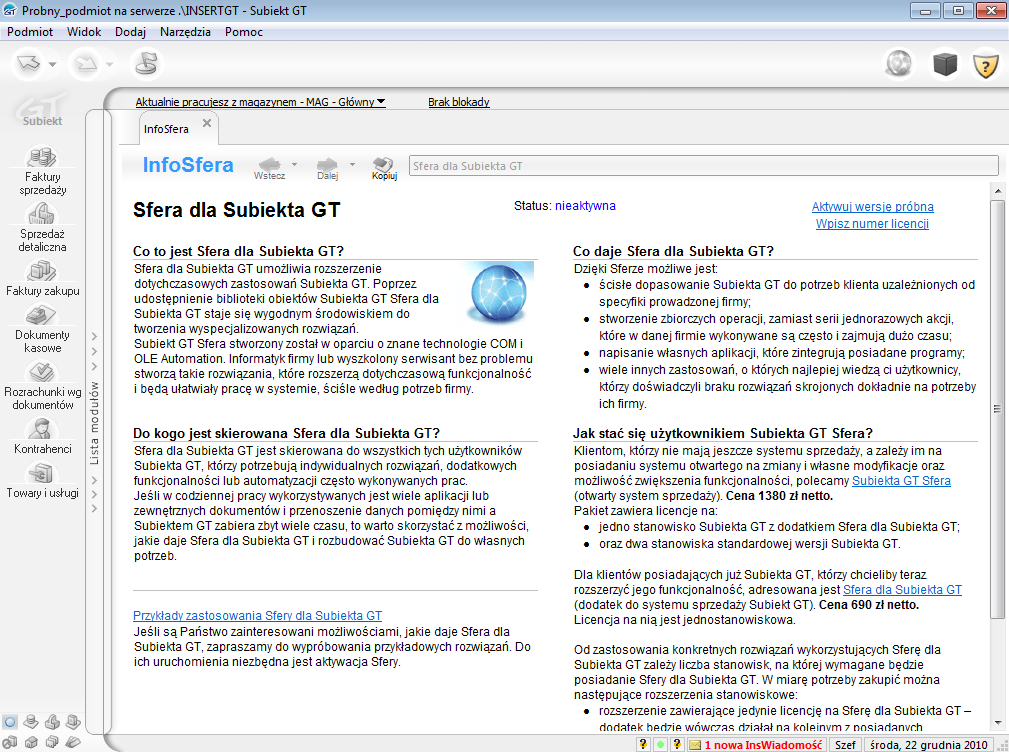Expand the MAG - Główny warehouse dropdown
The image size is (1009, 752).
coord(381,102)
